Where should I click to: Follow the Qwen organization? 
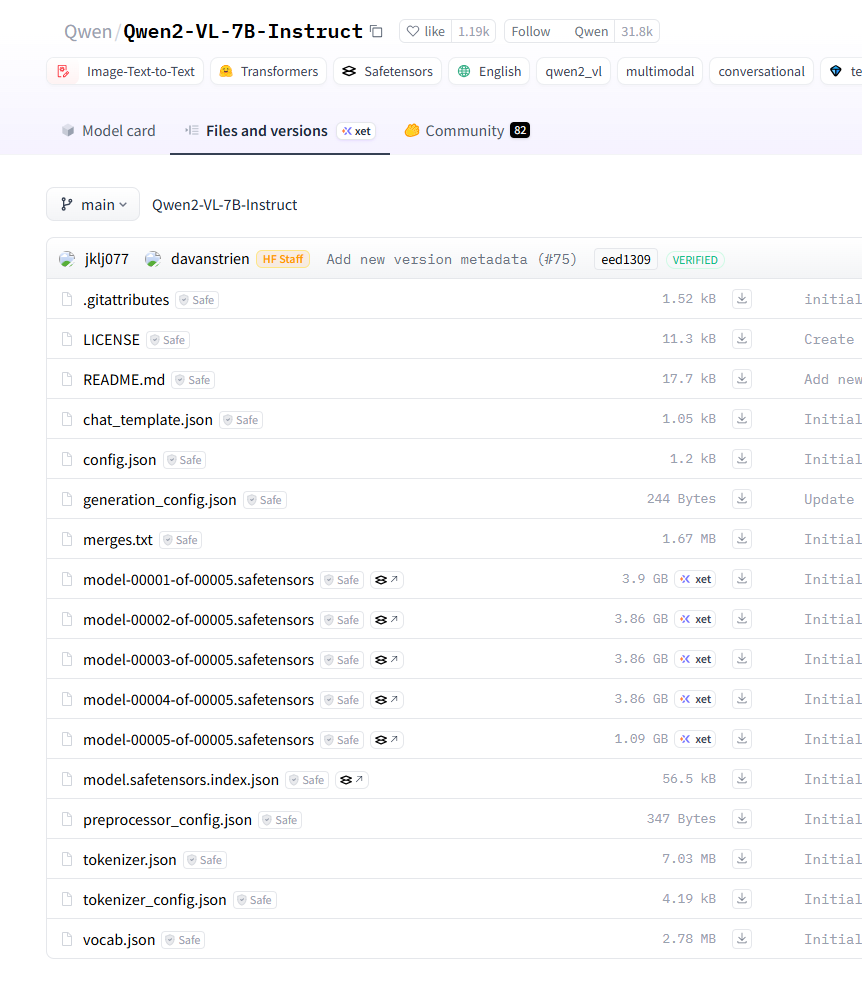531,31
